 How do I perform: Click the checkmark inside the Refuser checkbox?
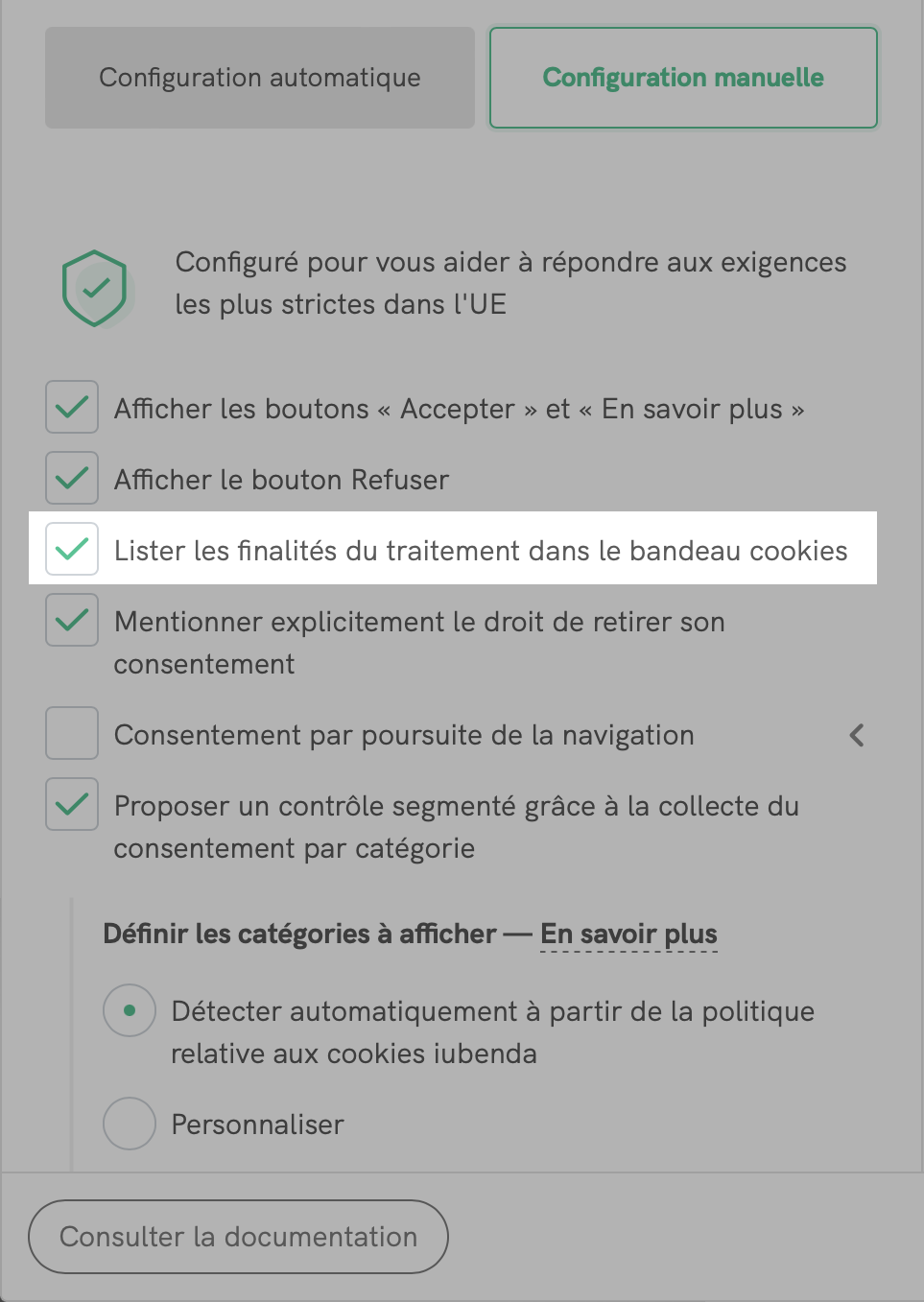71,478
